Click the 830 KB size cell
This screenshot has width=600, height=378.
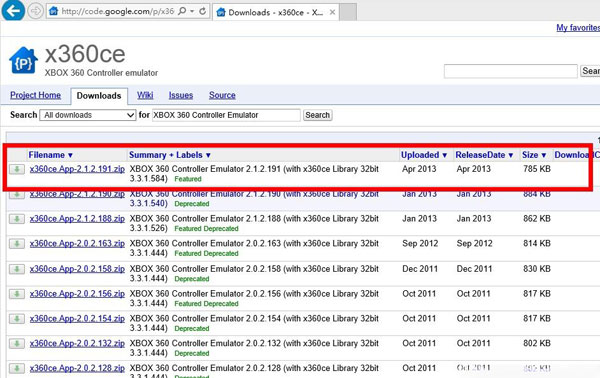[537, 269]
